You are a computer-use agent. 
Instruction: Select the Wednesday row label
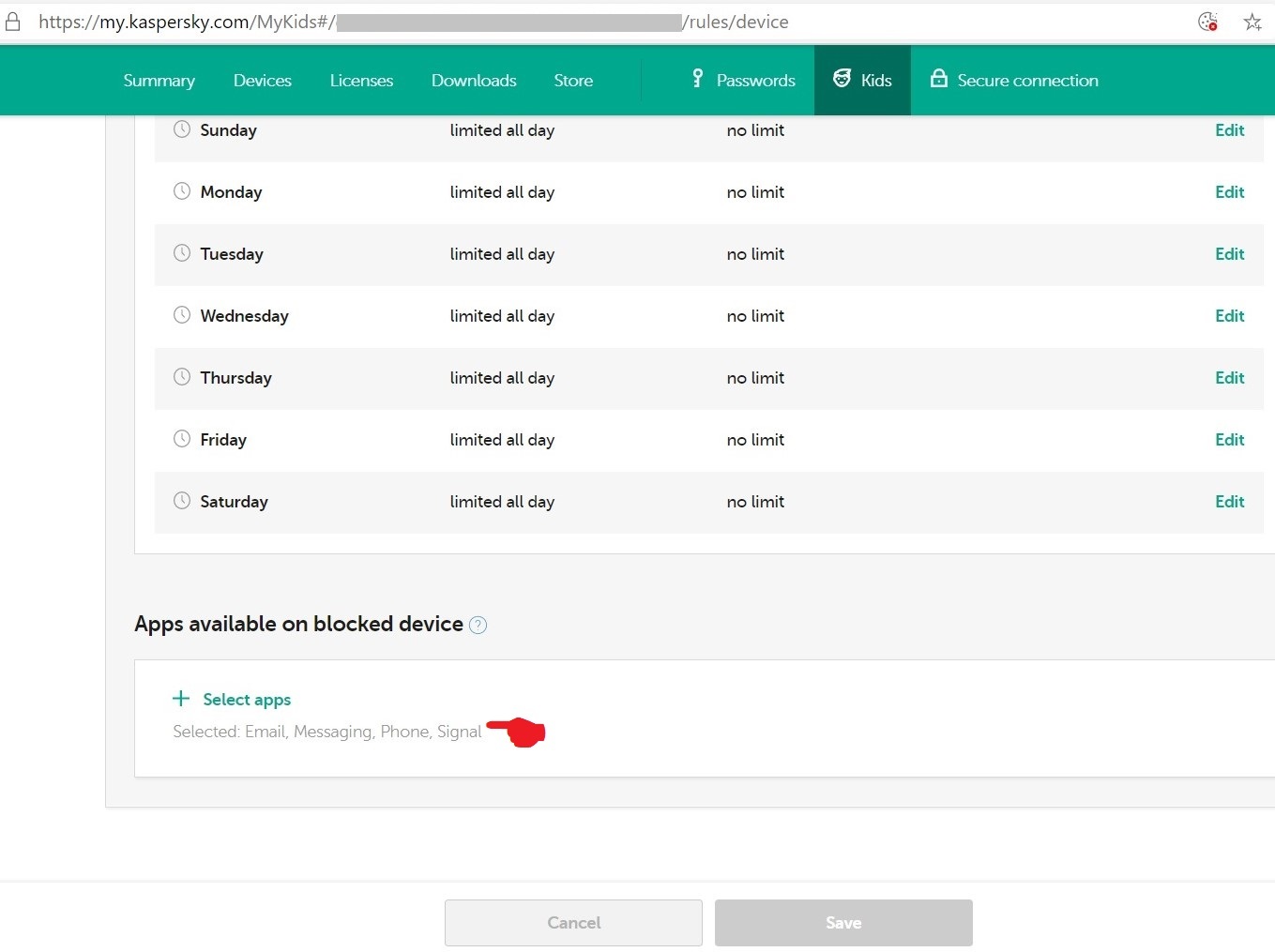tap(244, 316)
